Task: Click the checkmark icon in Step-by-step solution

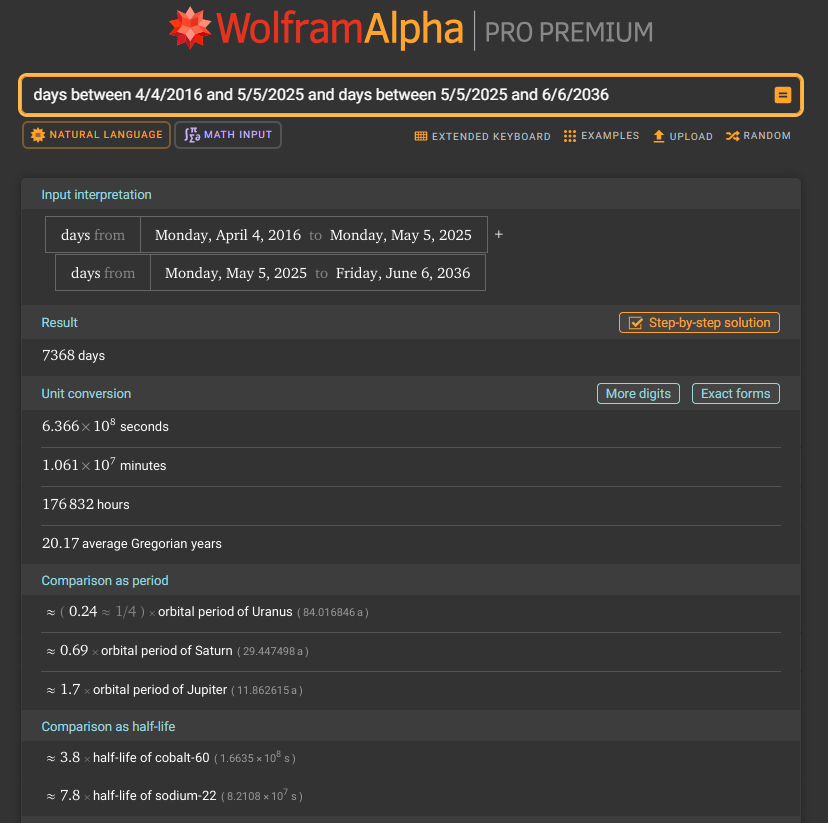Action: pos(635,323)
